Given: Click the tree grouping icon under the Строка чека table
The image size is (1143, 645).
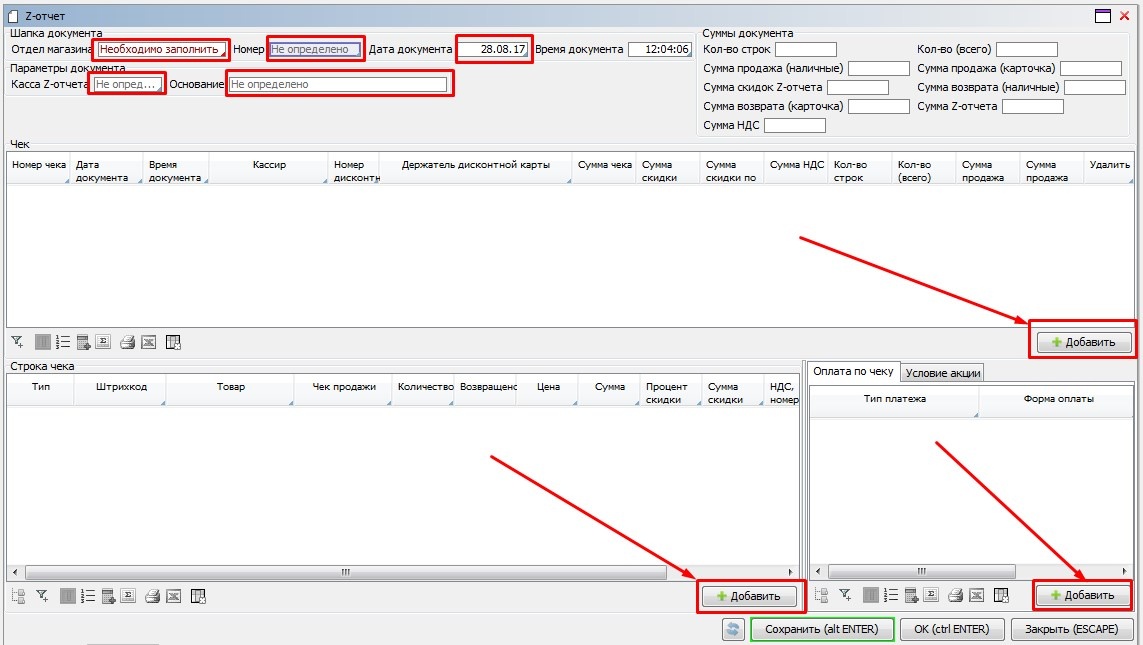Looking at the screenshot, I should pos(18,596).
